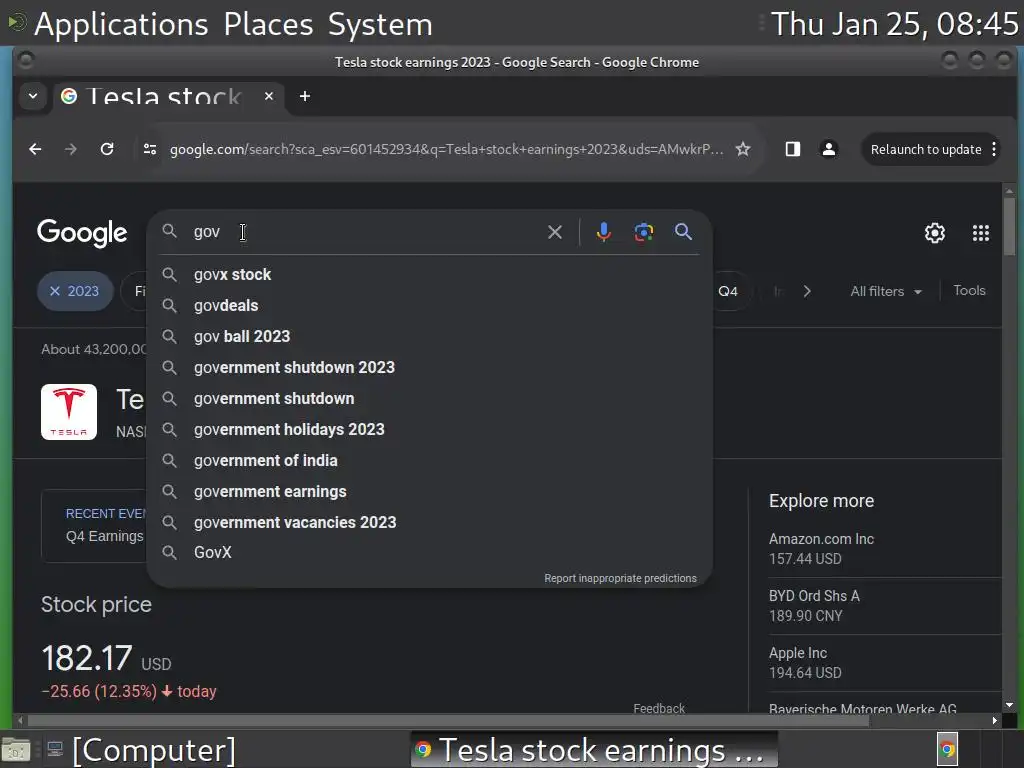
Task: Click Report inappropriate predictions link
Action: click(x=620, y=579)
